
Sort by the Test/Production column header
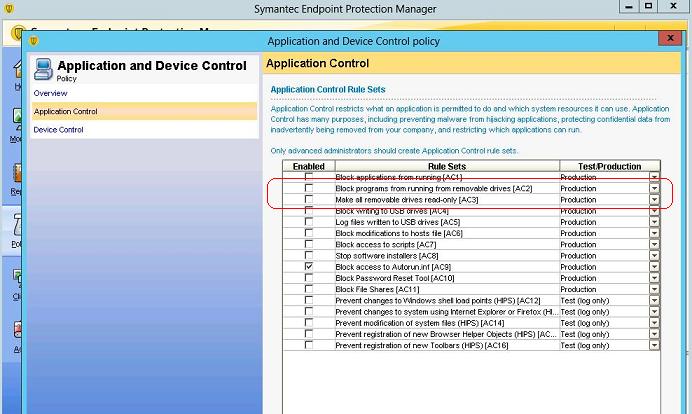tap(609, 166)
